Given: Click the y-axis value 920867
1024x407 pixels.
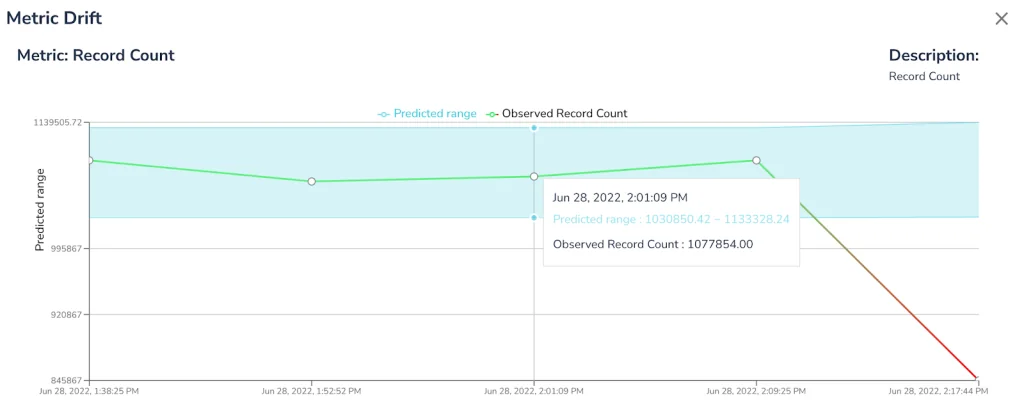Looking at the screenshot, I should pos(66,315).
